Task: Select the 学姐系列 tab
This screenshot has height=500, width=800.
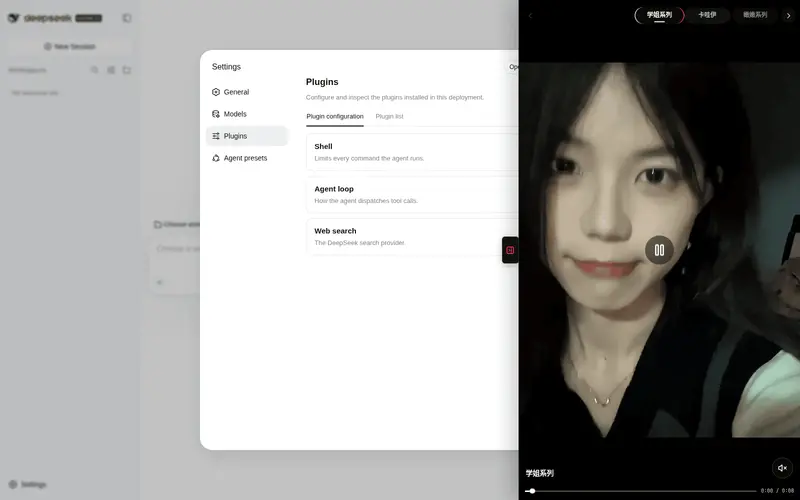Action: click(659, 15)
